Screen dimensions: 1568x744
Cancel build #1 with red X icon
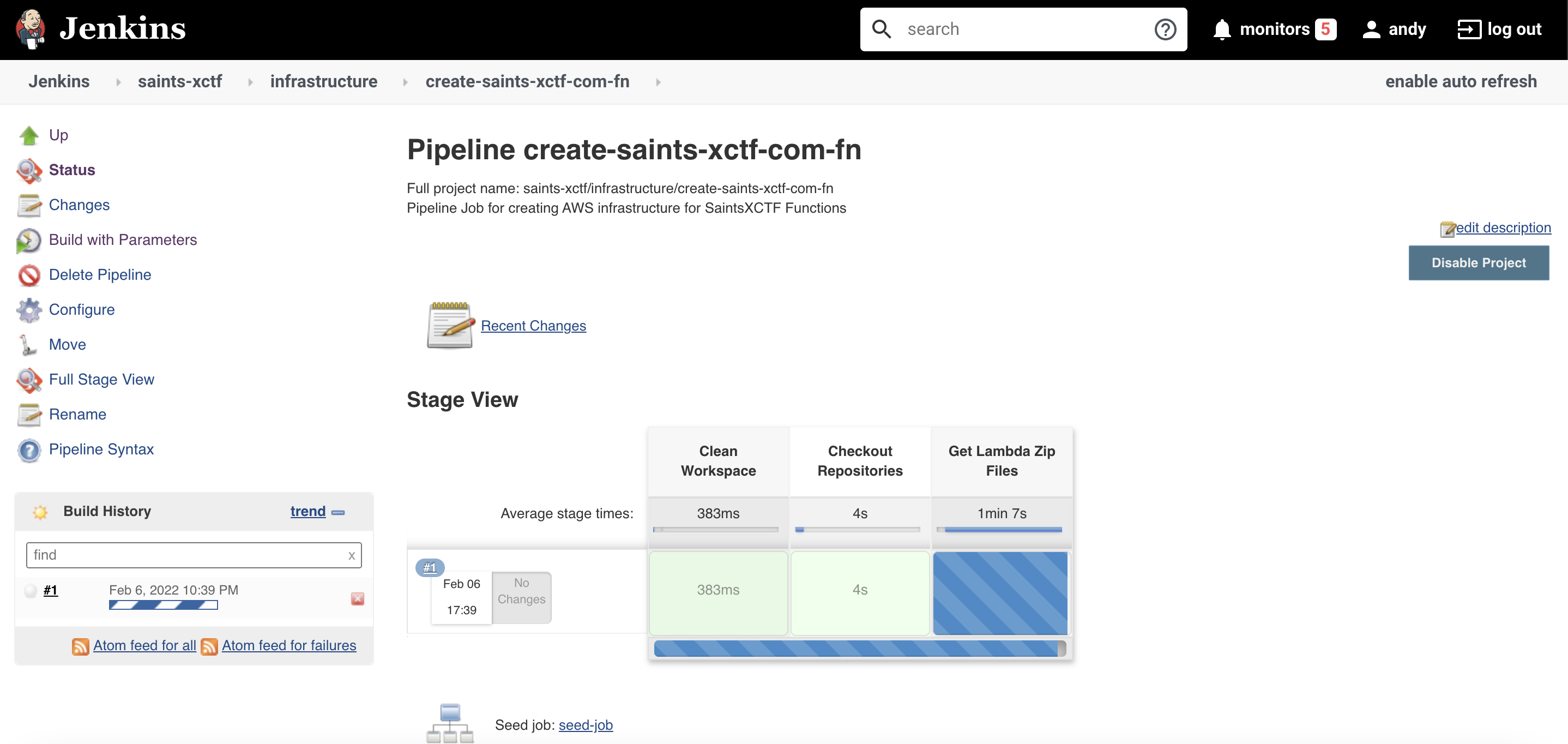click(357, 598)
